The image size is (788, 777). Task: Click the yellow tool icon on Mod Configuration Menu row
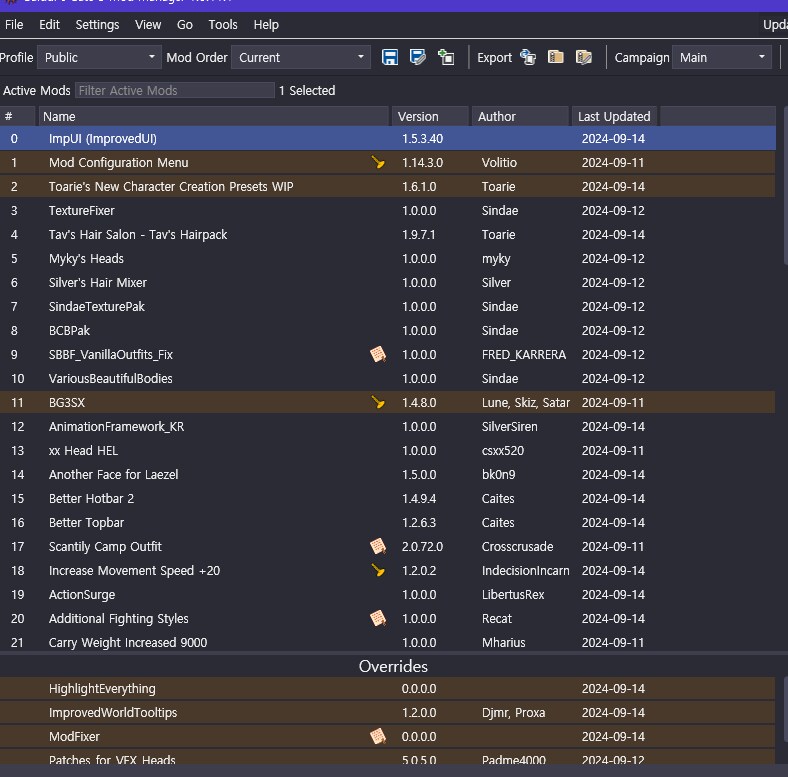[378, 163]
